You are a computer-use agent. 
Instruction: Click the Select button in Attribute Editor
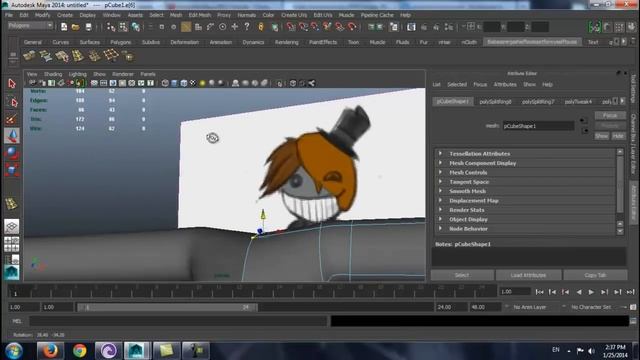click(462, 275)
